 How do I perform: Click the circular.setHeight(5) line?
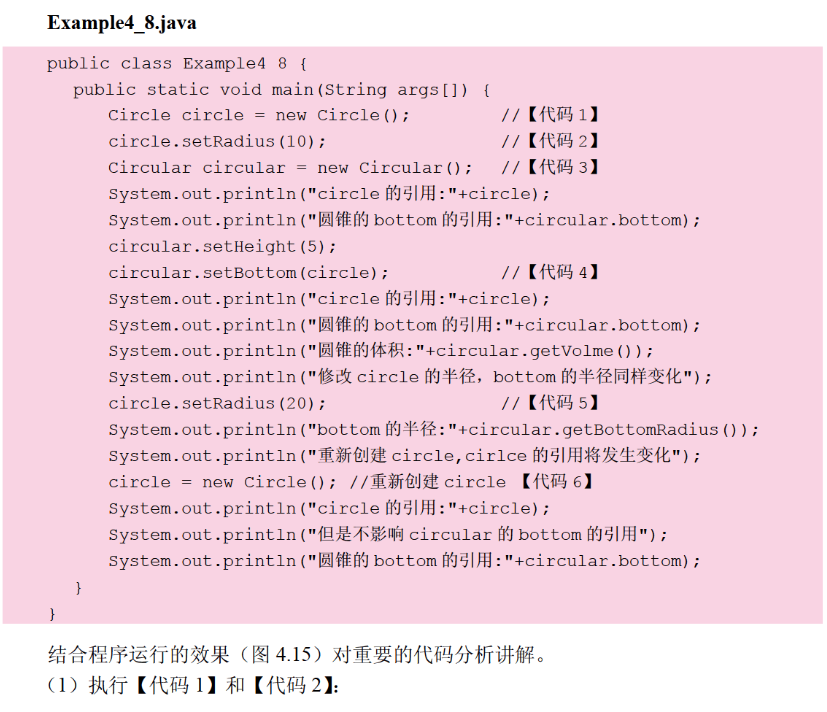(223, 246)
